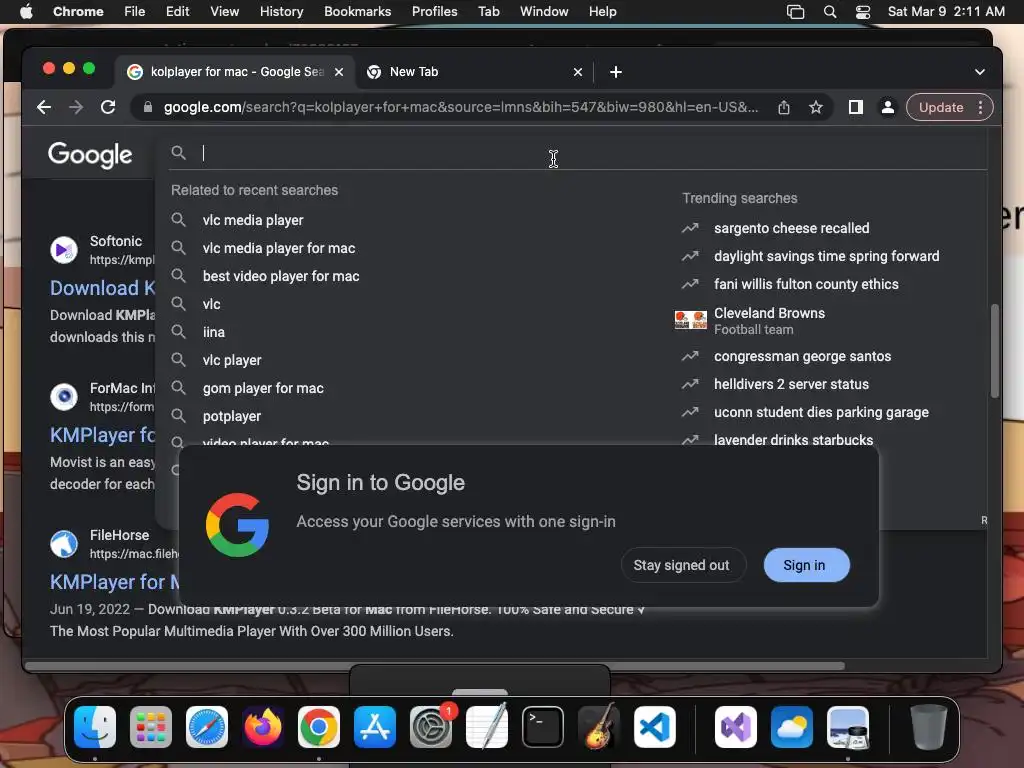Reload the current Google search page
Screen dimensions: 1024x768
108,107
